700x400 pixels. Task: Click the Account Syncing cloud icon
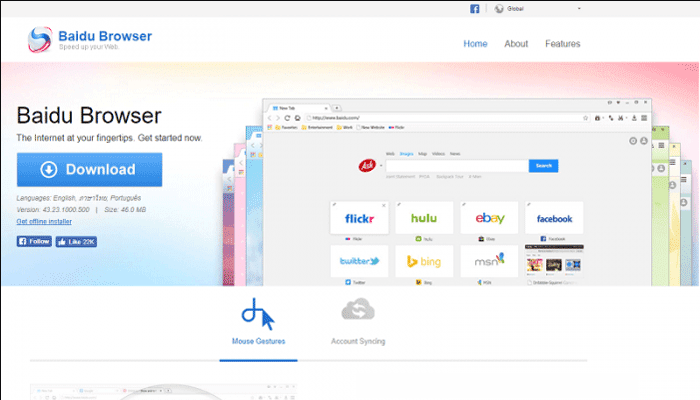click(358, 309)
